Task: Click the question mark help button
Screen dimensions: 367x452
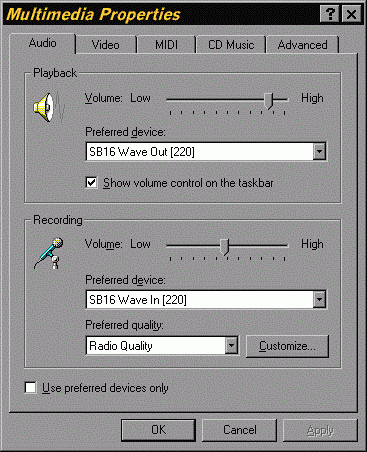Action: pyautogui.click(x=329, y=14)
